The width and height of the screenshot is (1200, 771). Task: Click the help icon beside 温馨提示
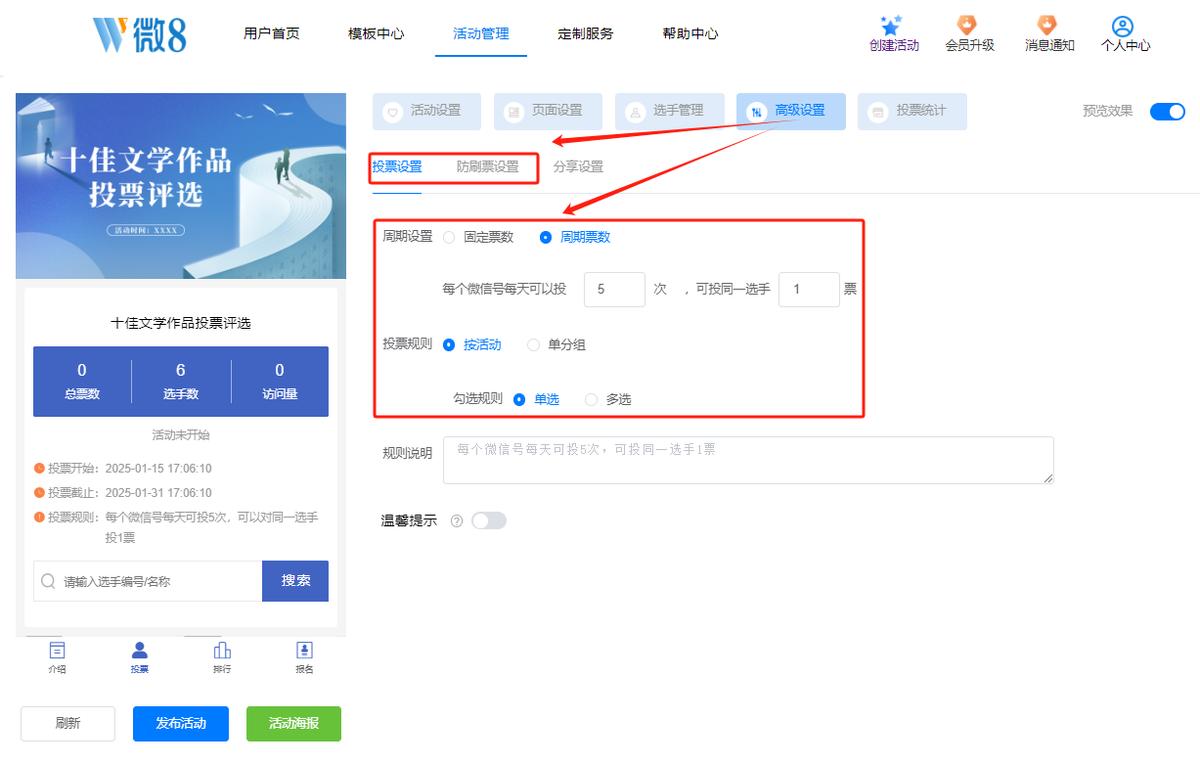(x=457, y=521)
